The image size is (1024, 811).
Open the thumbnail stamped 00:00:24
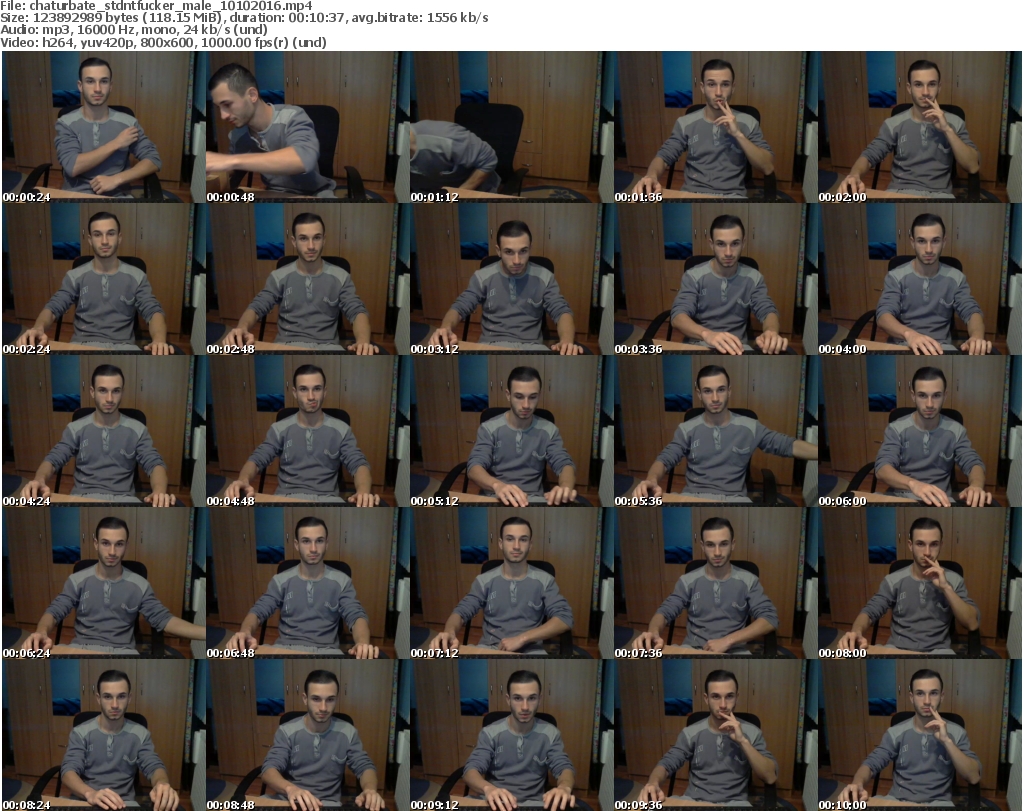[x=103, y=127]
